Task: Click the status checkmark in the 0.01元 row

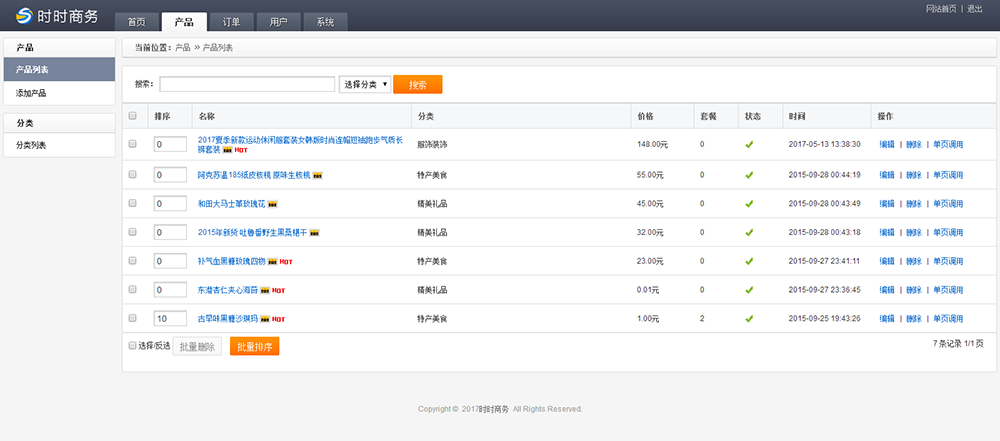Action: point(749,290)
